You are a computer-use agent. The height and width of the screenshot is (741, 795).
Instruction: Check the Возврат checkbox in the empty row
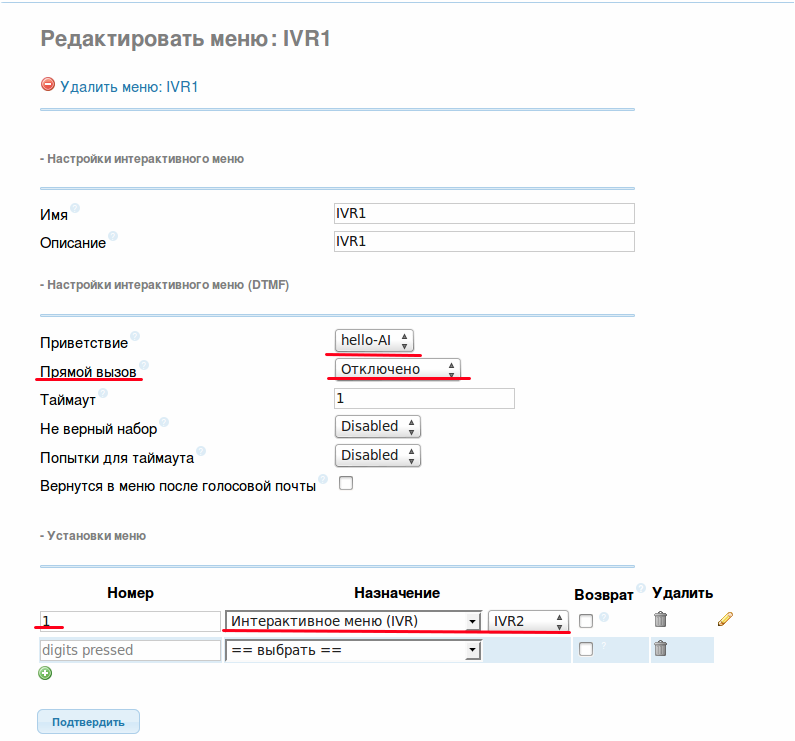click(x=586, y=650)
